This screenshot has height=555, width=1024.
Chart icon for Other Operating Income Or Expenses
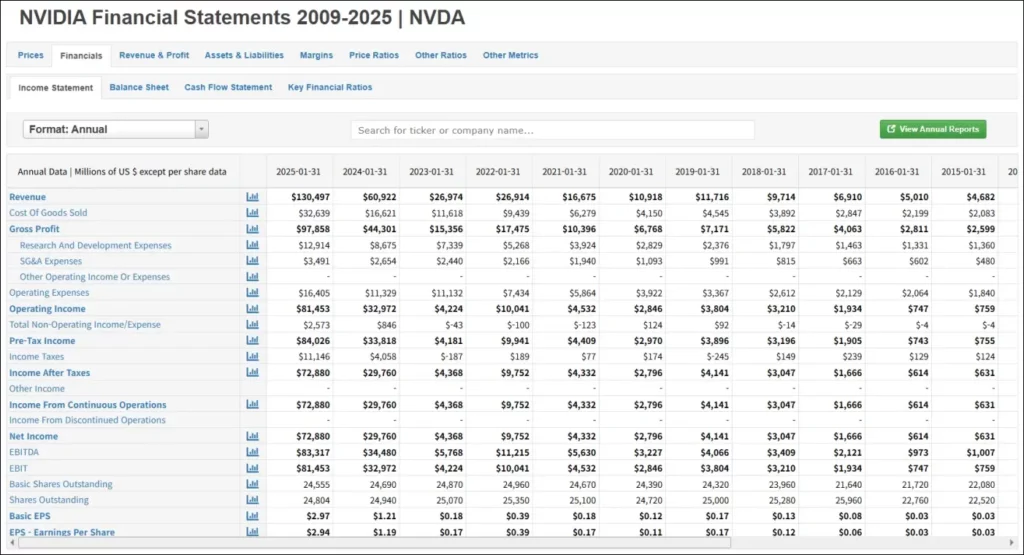pos(252,277)
